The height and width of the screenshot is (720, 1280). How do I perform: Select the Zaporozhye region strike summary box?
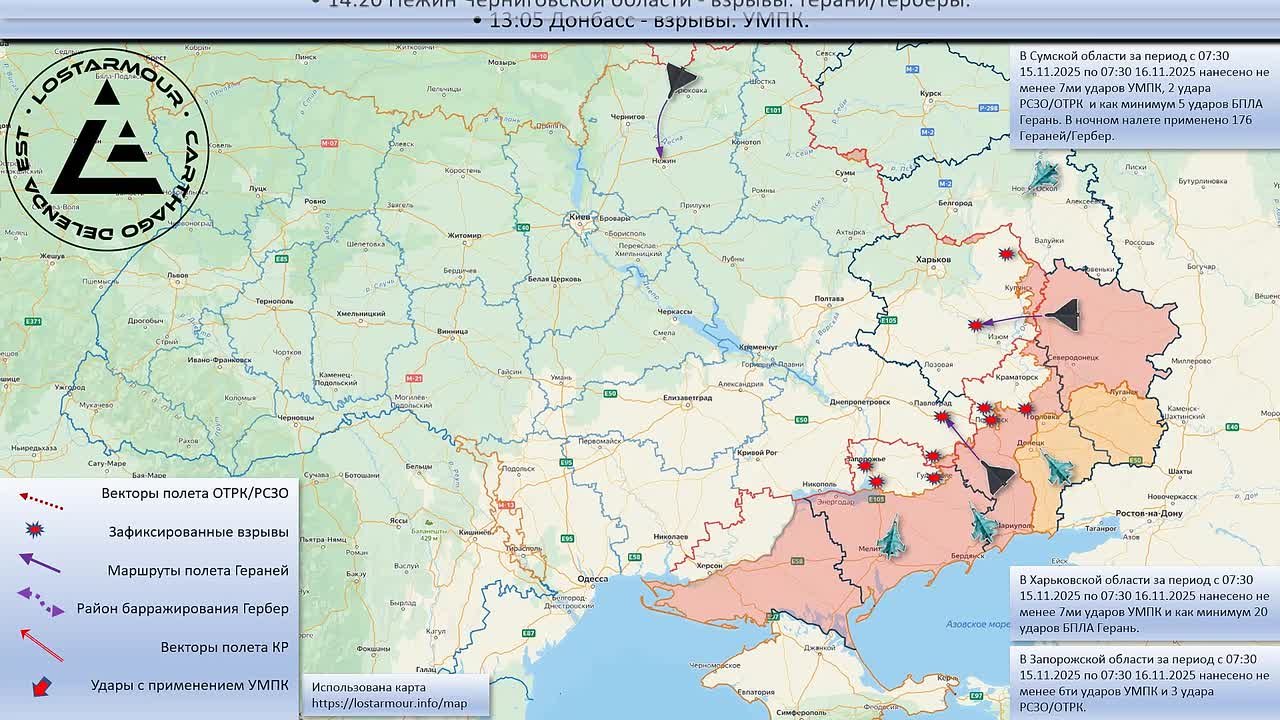coord(1143,683)
